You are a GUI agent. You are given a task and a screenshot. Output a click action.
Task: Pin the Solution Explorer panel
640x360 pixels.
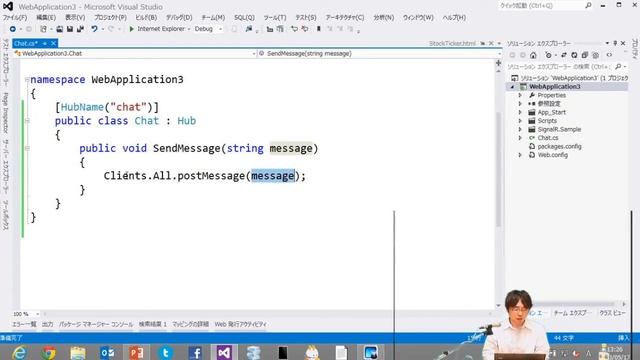pos(615,43)
